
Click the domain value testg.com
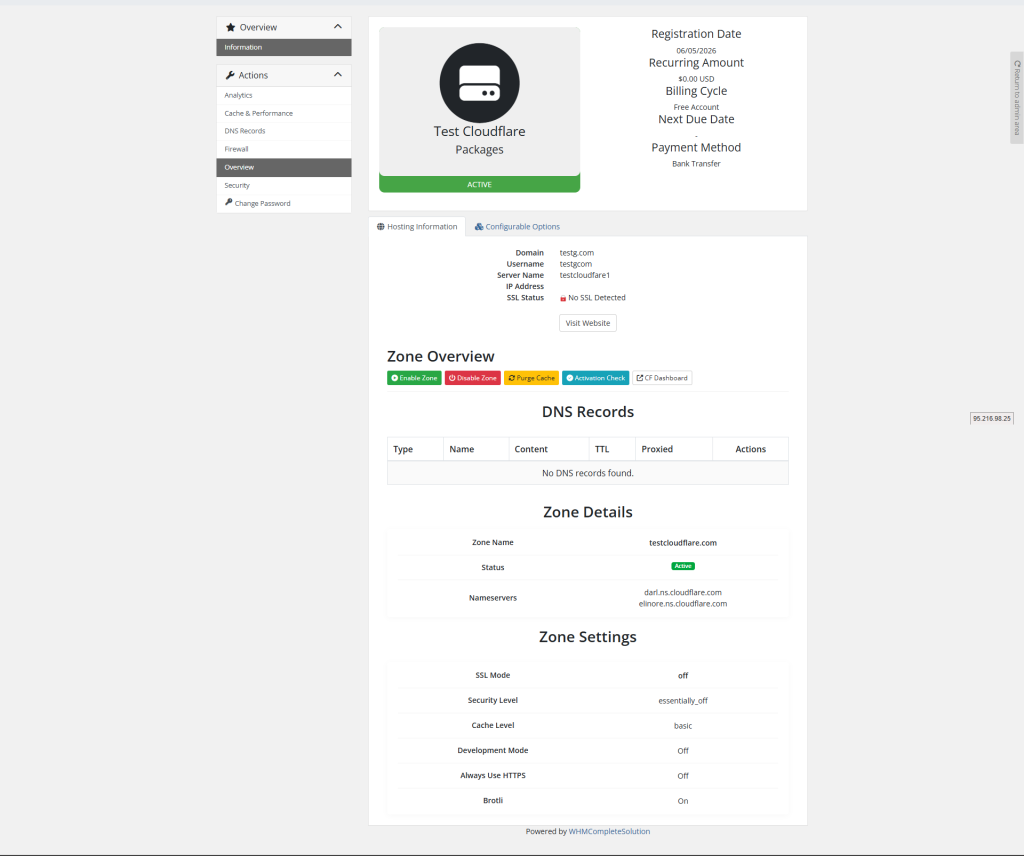[x=577, y=253]
